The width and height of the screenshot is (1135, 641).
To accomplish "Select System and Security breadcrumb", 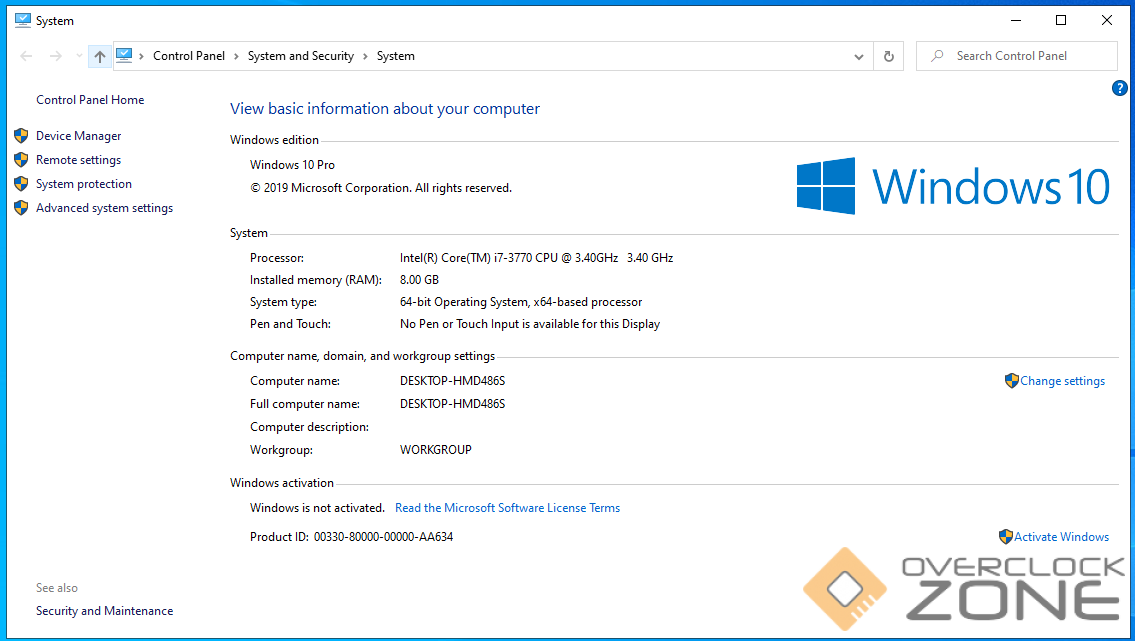I will click(300, 56).
